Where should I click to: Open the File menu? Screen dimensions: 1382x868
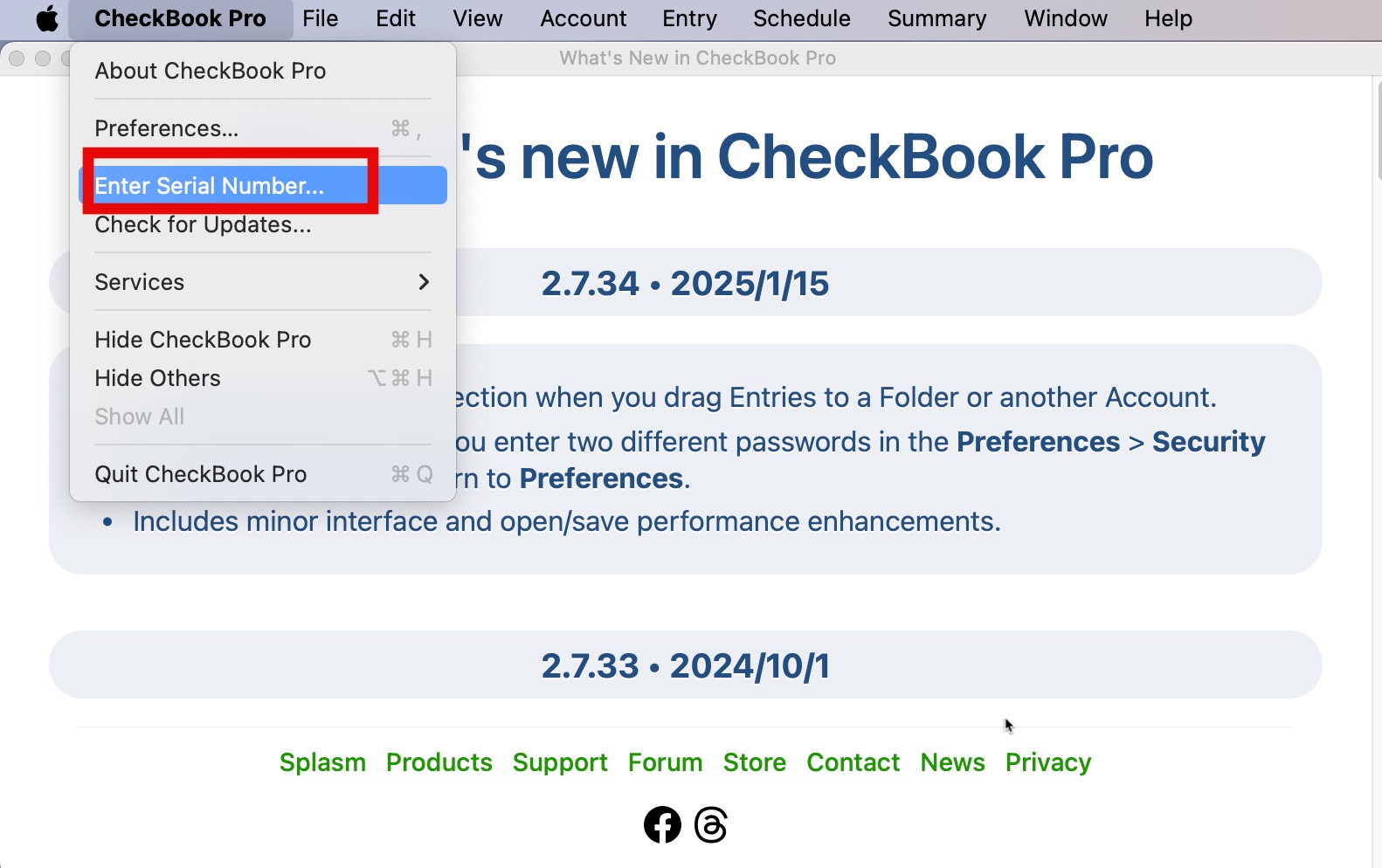(x=320, y=18)
